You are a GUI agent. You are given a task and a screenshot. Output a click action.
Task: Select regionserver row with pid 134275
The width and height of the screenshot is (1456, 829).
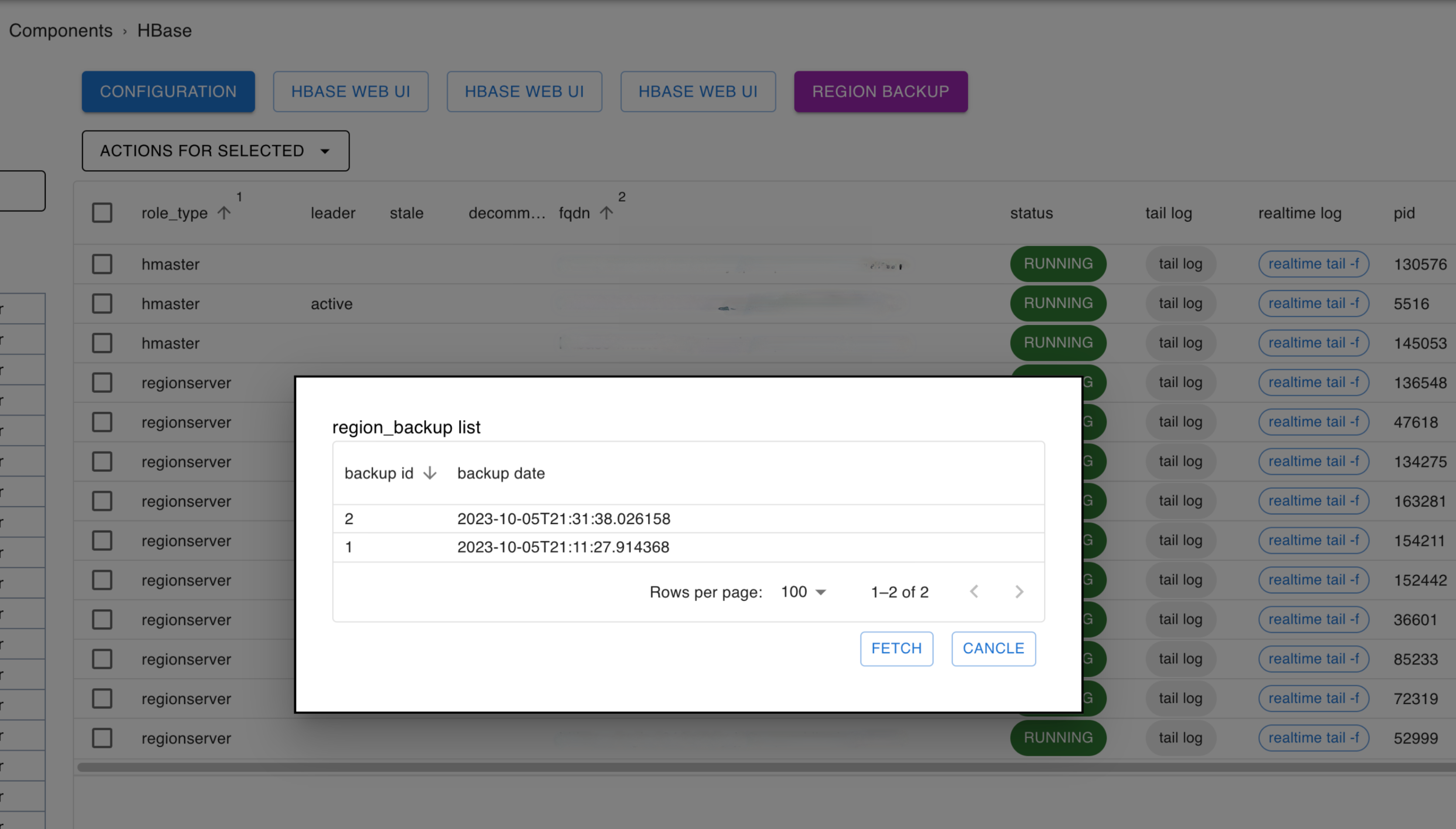[102, 461]
